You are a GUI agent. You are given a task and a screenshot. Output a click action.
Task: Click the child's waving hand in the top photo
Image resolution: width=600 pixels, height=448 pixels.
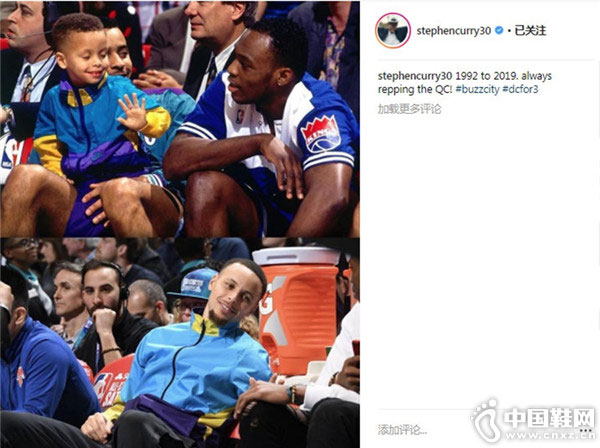133,111
